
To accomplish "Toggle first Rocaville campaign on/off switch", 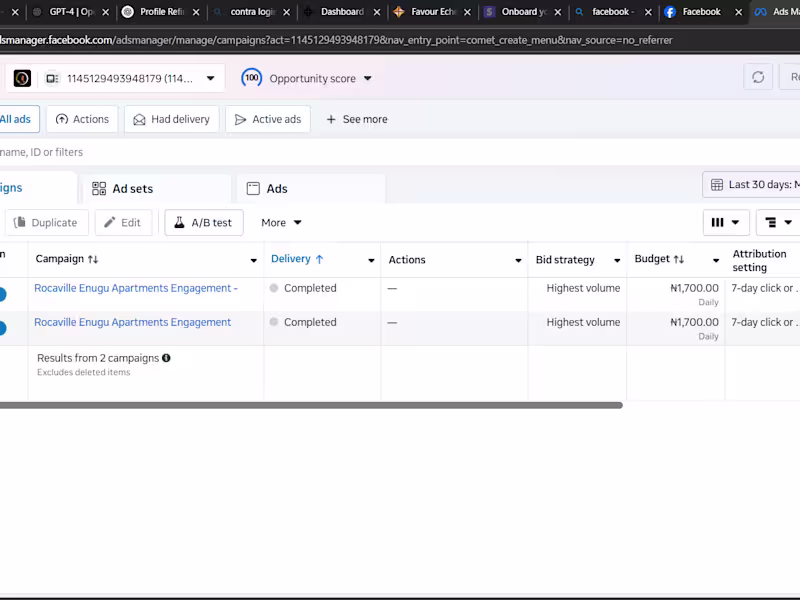I will (x=2, y=294).
